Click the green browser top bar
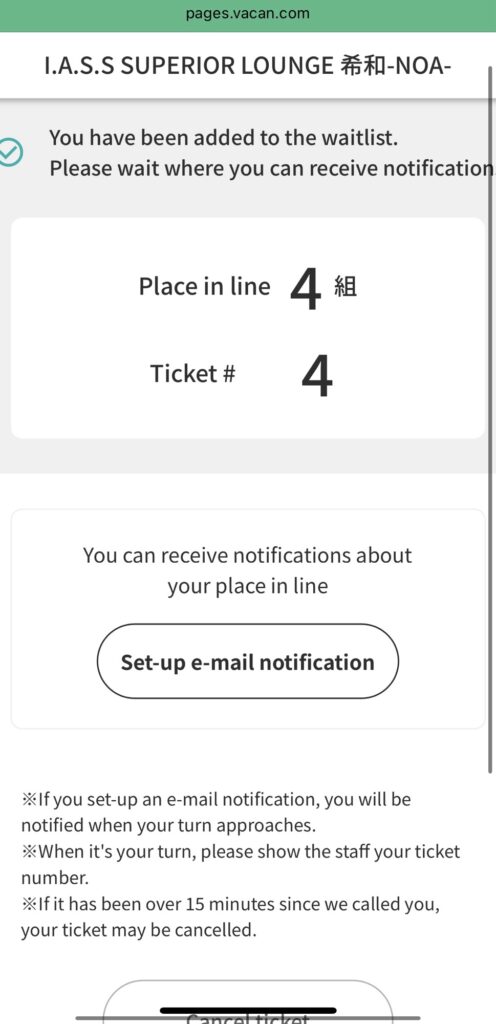Viewport: 496px width, 1024px height. pyautogui.click(x=248, y=16)
